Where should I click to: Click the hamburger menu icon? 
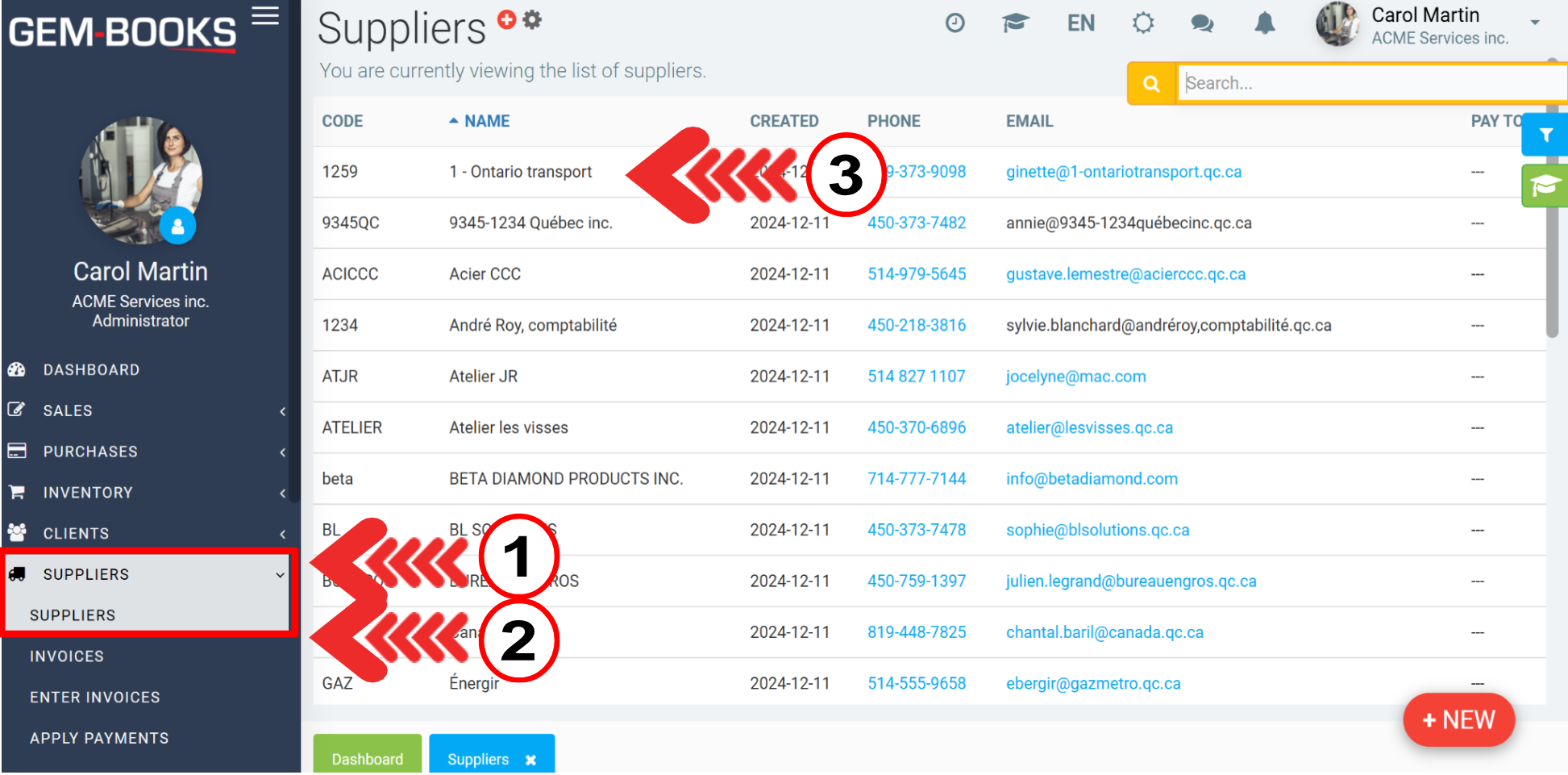(265, 16)
